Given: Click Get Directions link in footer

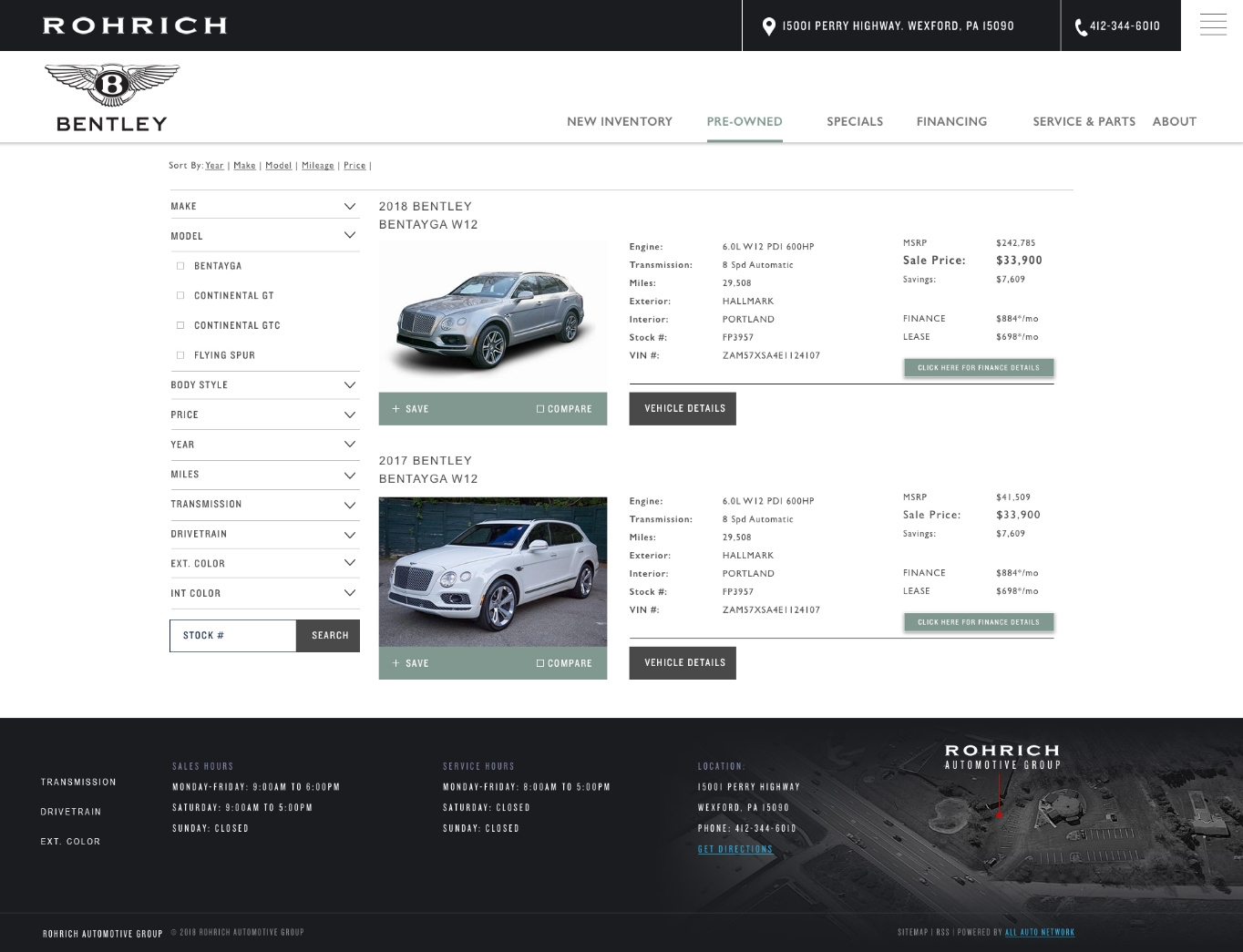Looking at the screenshot, I should (x=735, y=849).
